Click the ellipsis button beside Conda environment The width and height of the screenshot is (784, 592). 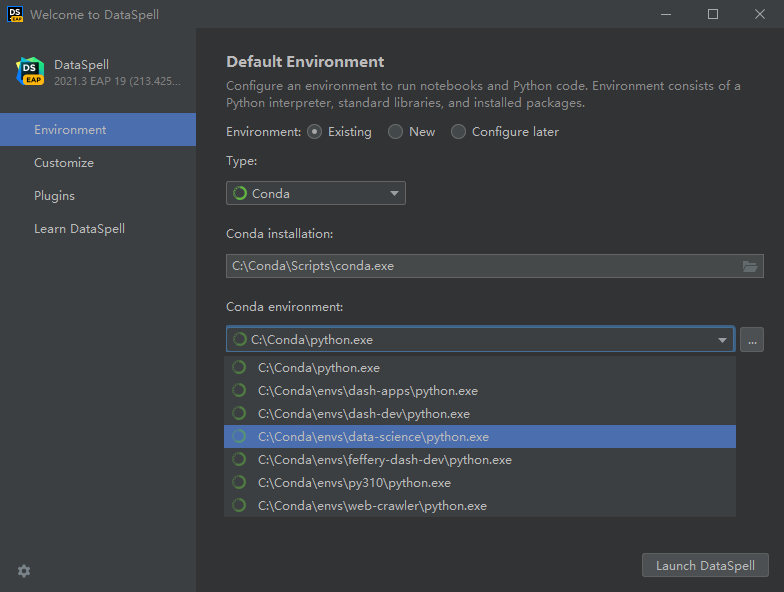pyautogui.click(x=752, y=340)
